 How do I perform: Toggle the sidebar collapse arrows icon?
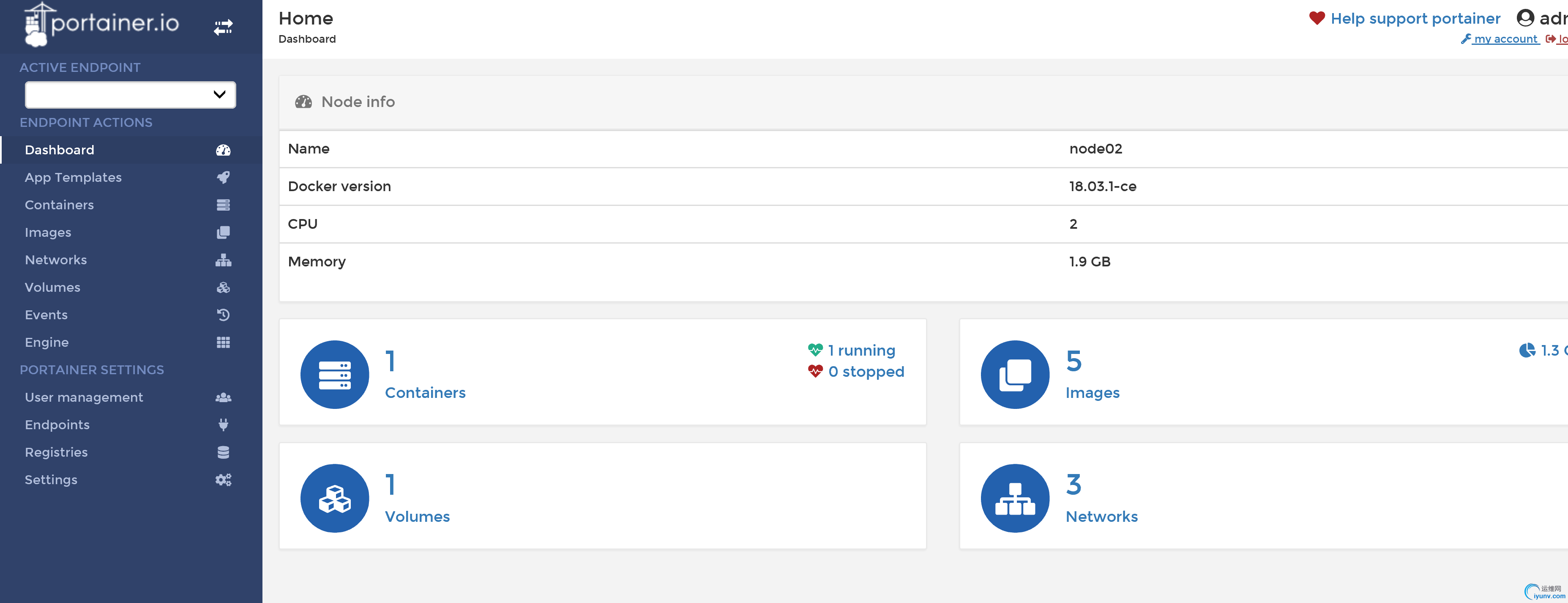223,27
